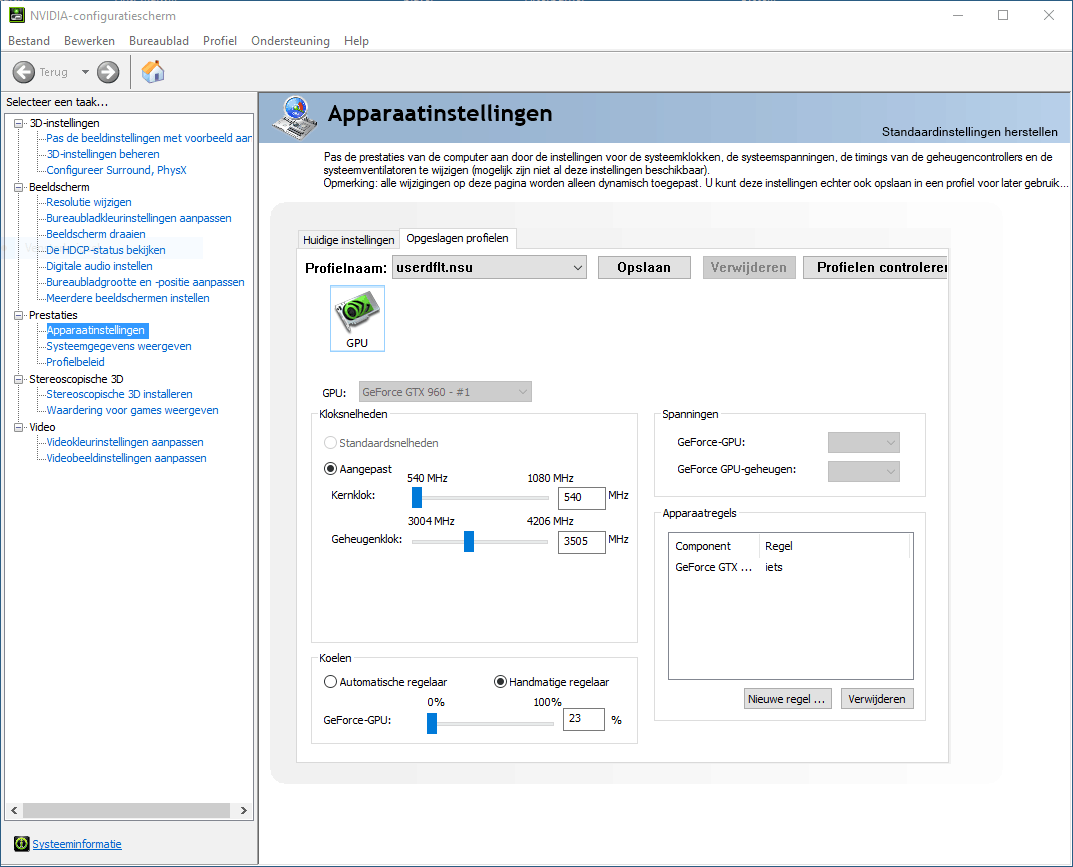Collapse the 3D-instellingen tree node
Image resolution: width=1073 pixels, height=867 pixels.
point(18,123)
